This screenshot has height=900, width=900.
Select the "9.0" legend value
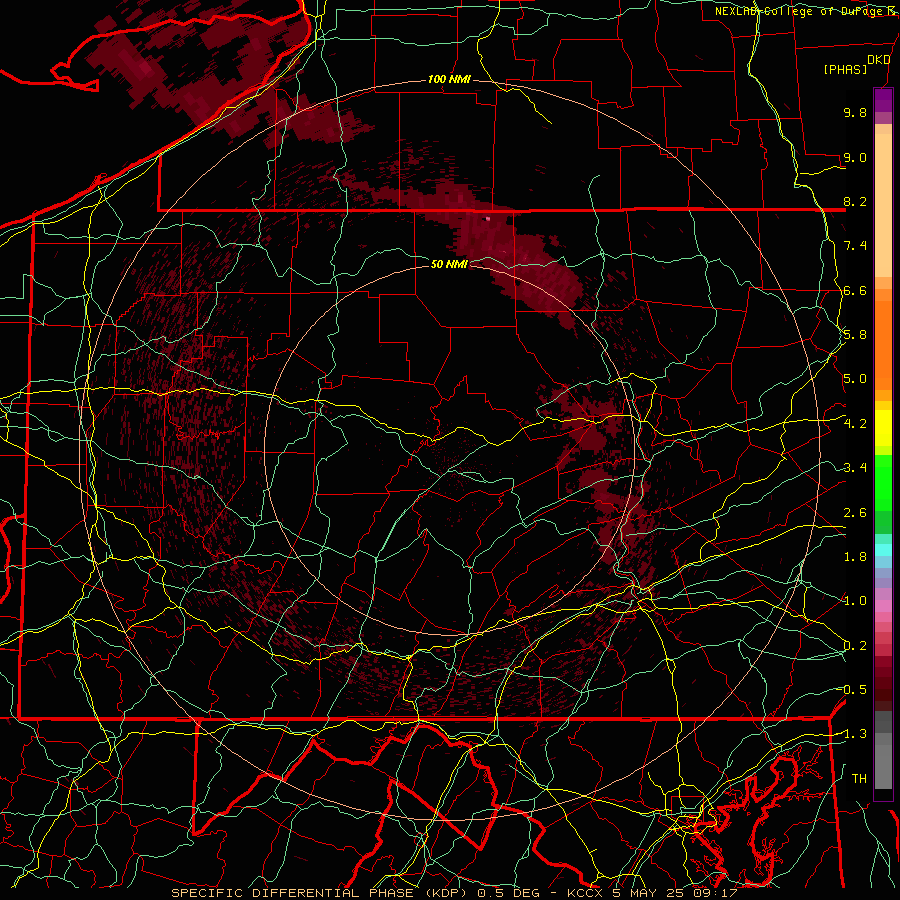click(855, 157)
